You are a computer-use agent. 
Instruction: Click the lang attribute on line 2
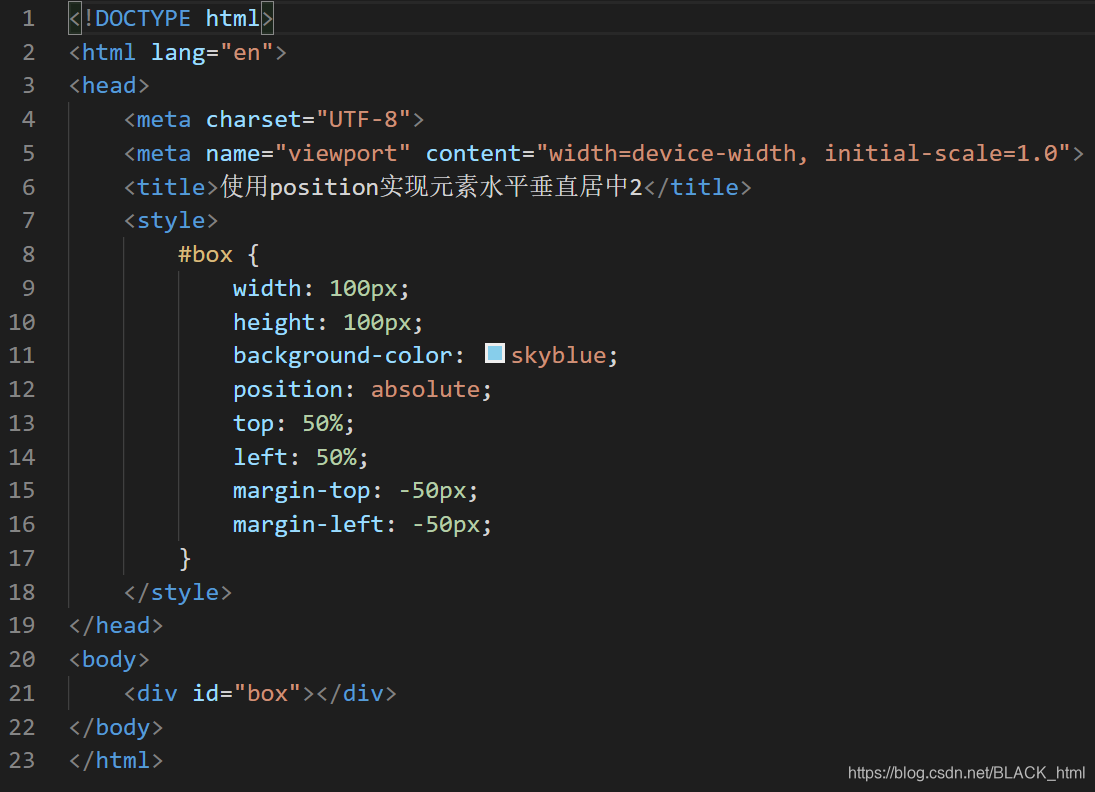178,52
